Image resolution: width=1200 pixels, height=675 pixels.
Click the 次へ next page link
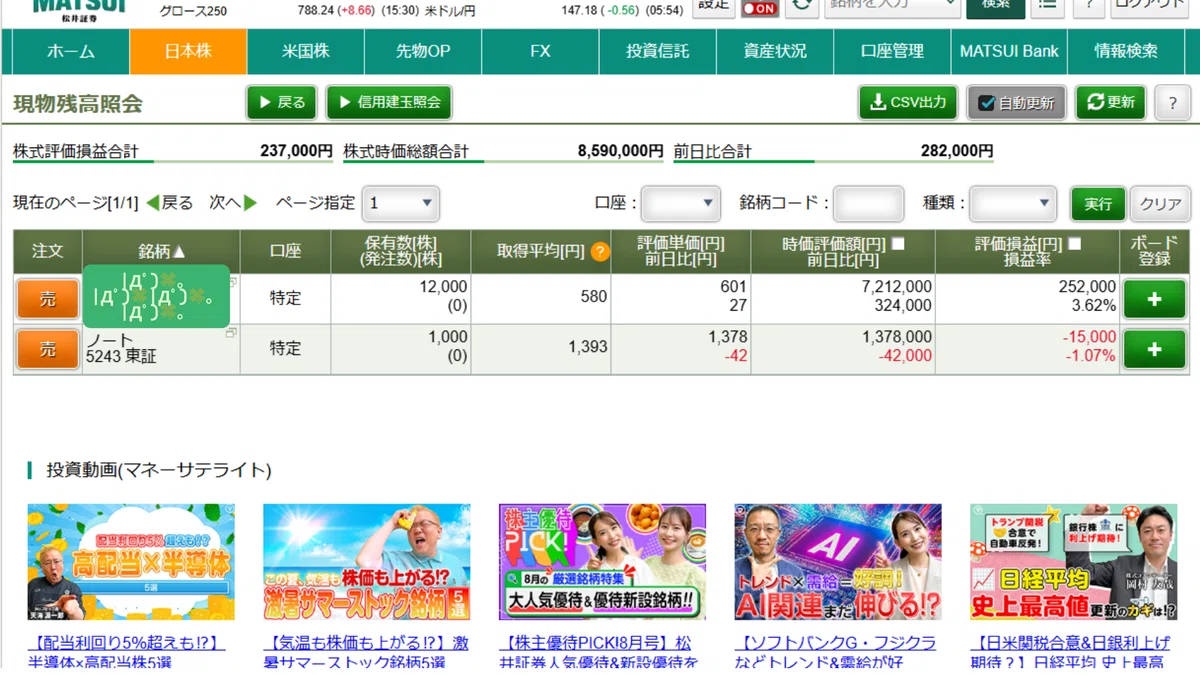tap(233, 203)
